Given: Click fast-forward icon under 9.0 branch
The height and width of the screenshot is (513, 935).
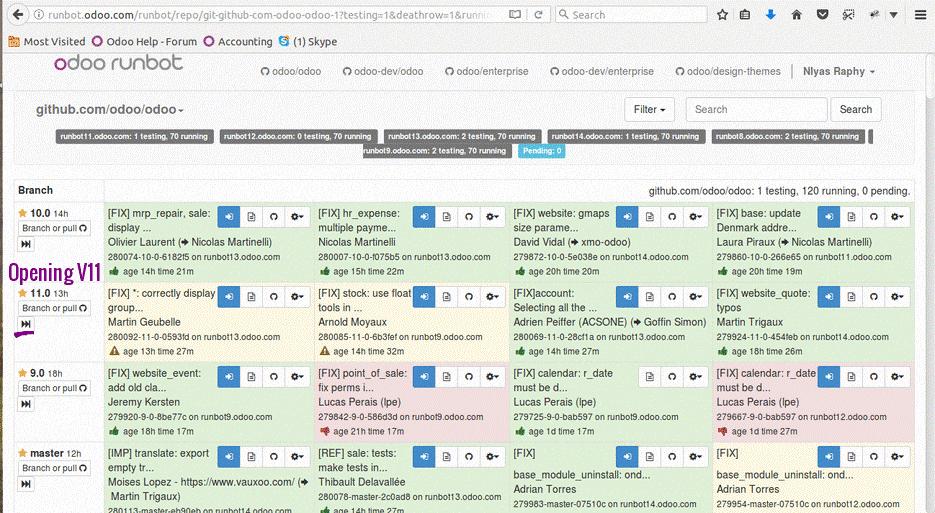Looking at the screenshot, I should click(26, 404).
